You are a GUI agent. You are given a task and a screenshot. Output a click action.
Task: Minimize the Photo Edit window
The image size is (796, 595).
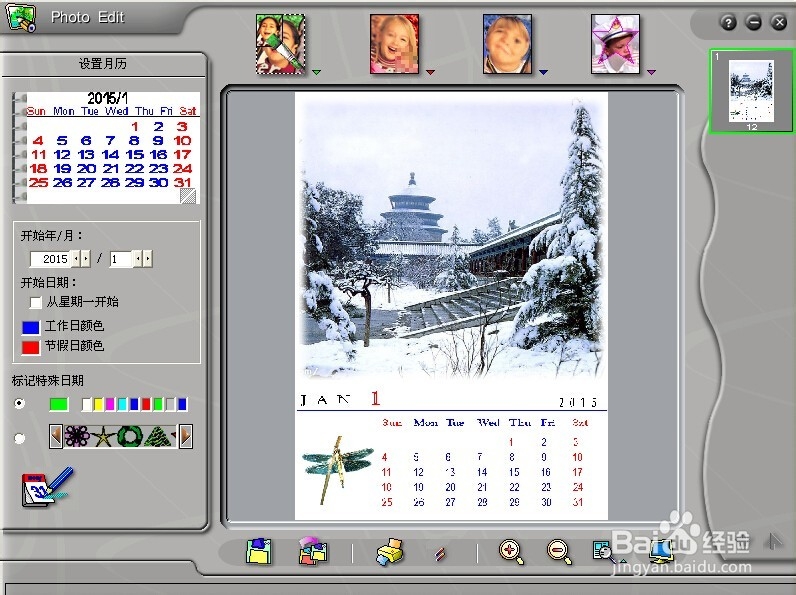click(x=753, y=22)
